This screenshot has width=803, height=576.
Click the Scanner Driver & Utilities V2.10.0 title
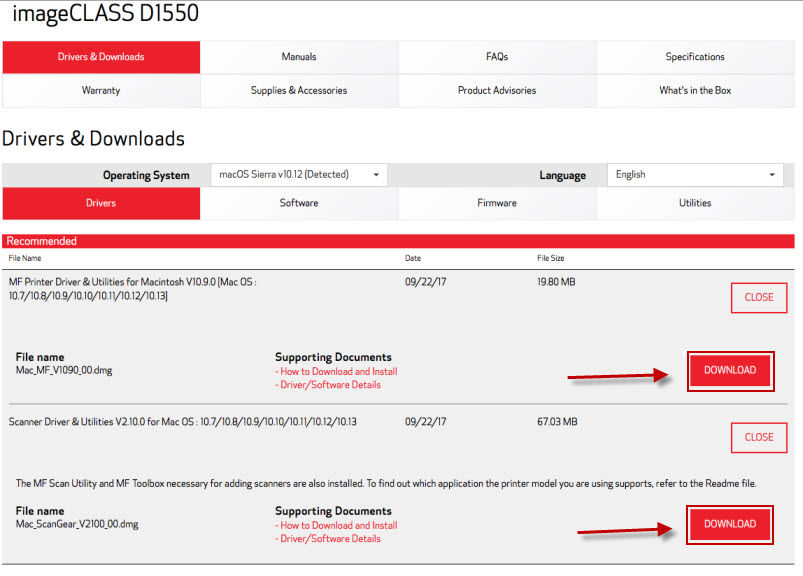point(183,422)
